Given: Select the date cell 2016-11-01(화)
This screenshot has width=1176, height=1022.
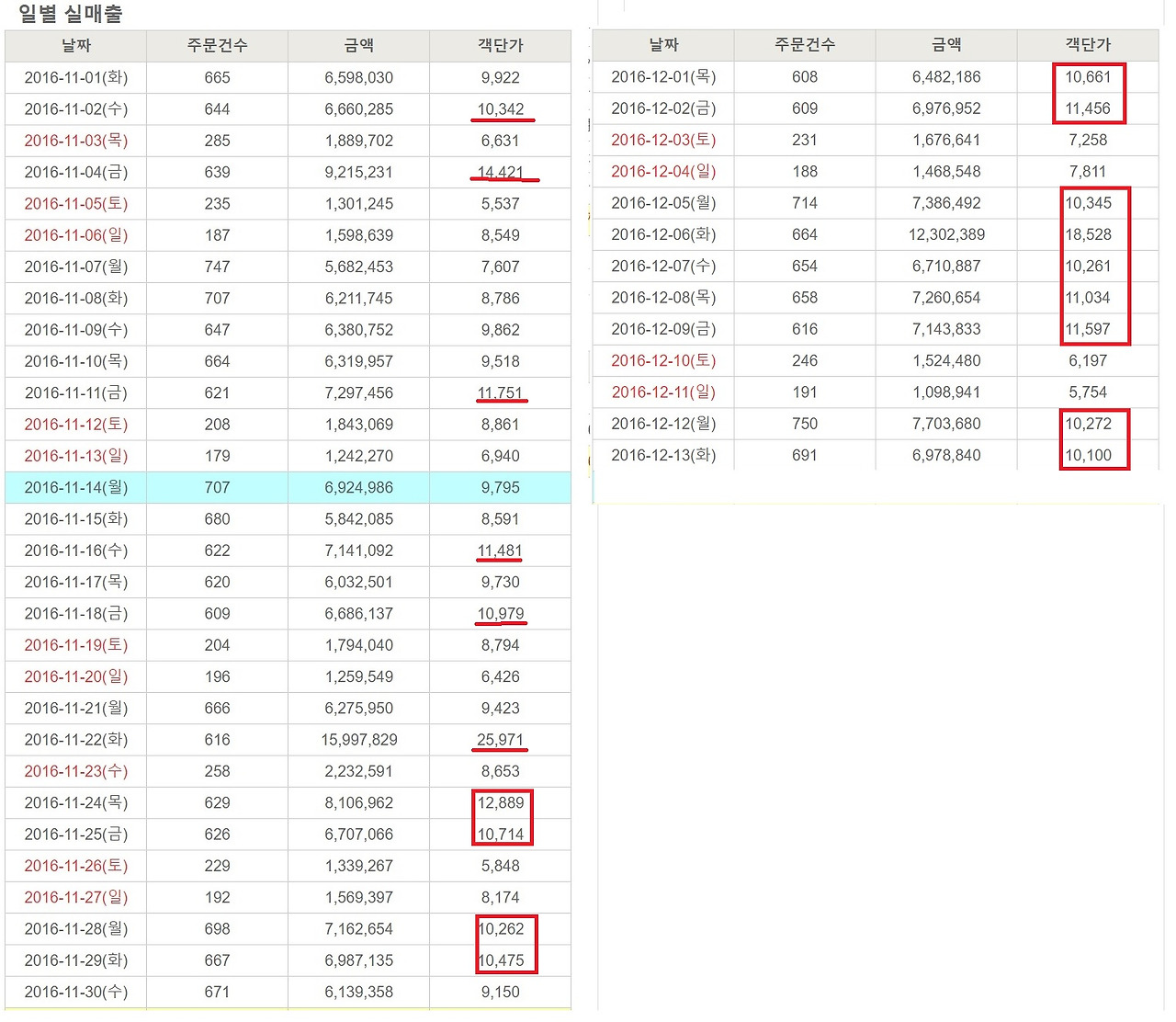Looking at the screenshot, I should point(76,77).
